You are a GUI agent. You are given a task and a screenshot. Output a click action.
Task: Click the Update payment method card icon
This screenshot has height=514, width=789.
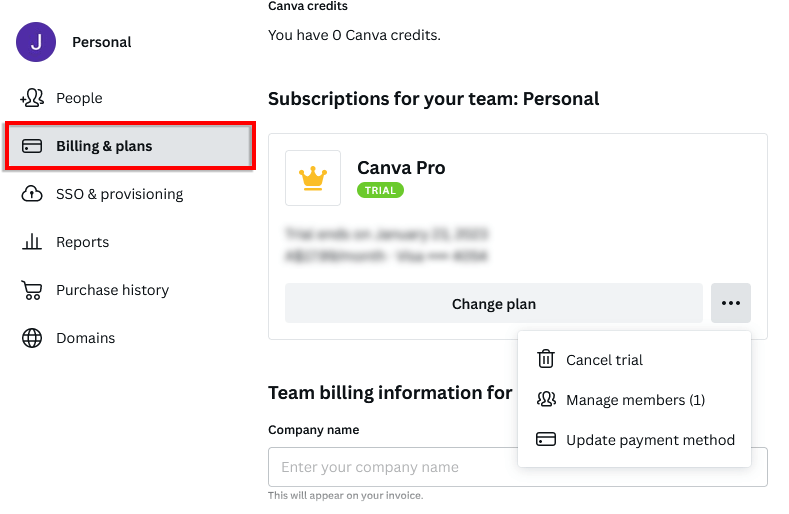coord(546,440)
